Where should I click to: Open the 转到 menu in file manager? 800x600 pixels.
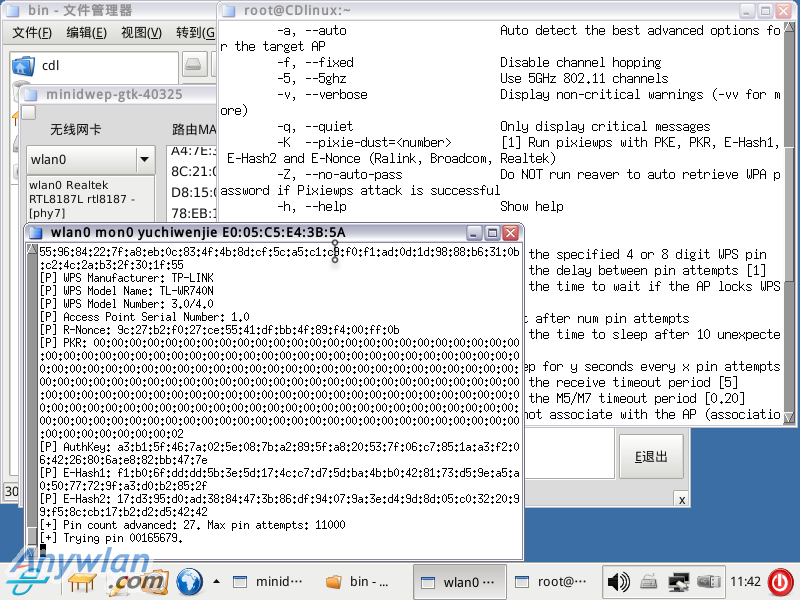(195, 33)
